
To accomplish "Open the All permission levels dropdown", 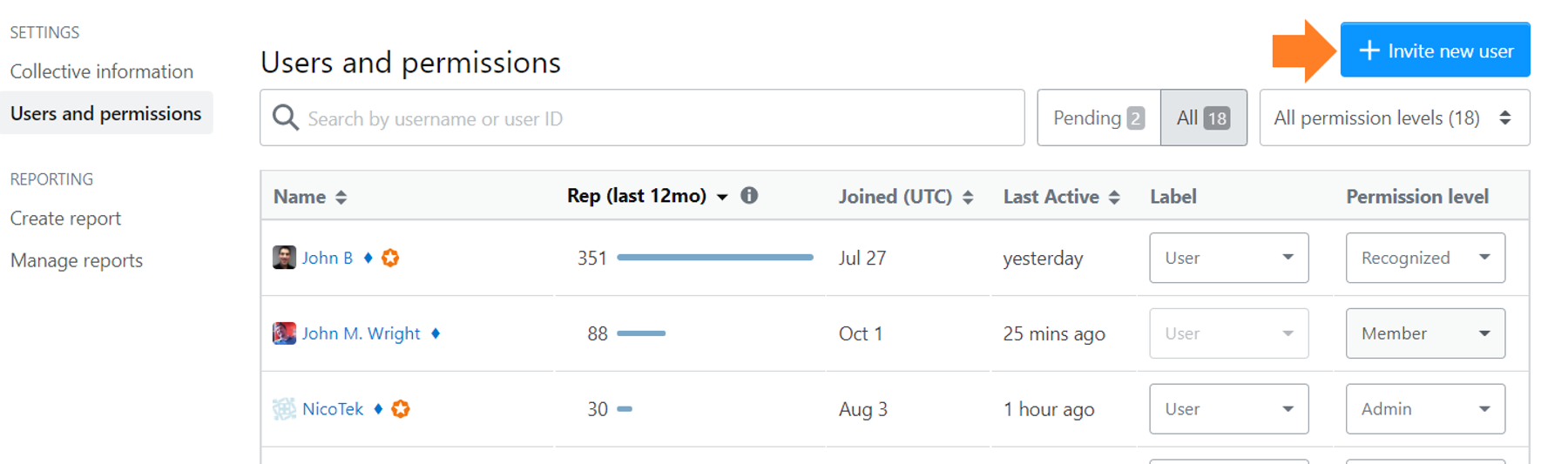I will [1395, 118].
